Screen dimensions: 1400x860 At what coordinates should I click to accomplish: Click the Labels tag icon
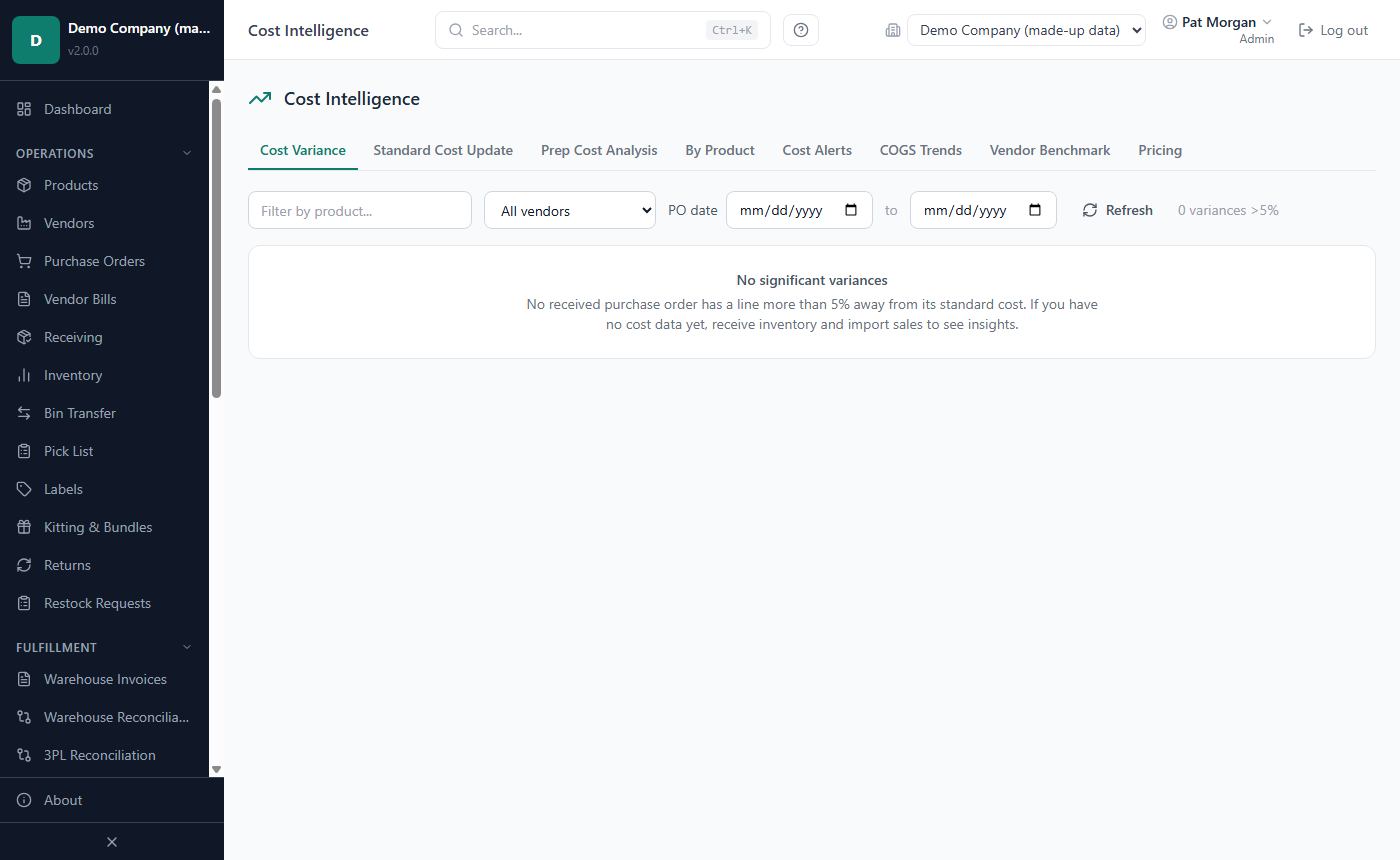(x=24, y=489)
